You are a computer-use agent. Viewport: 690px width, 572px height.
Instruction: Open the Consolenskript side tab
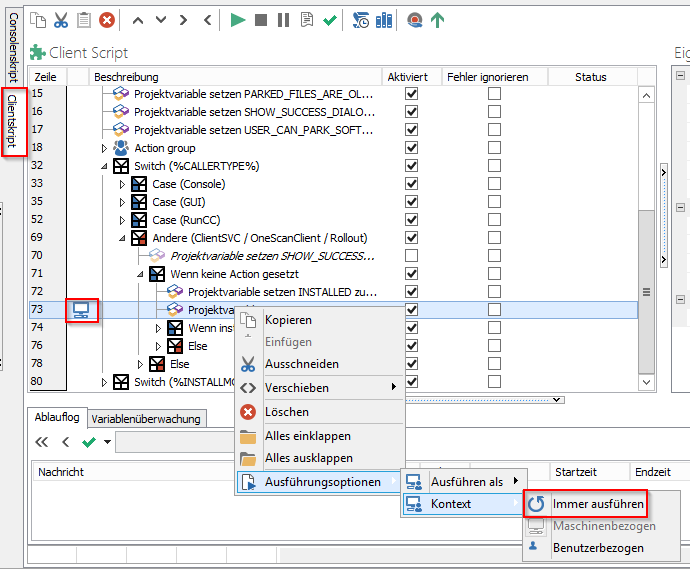point(13,48)
